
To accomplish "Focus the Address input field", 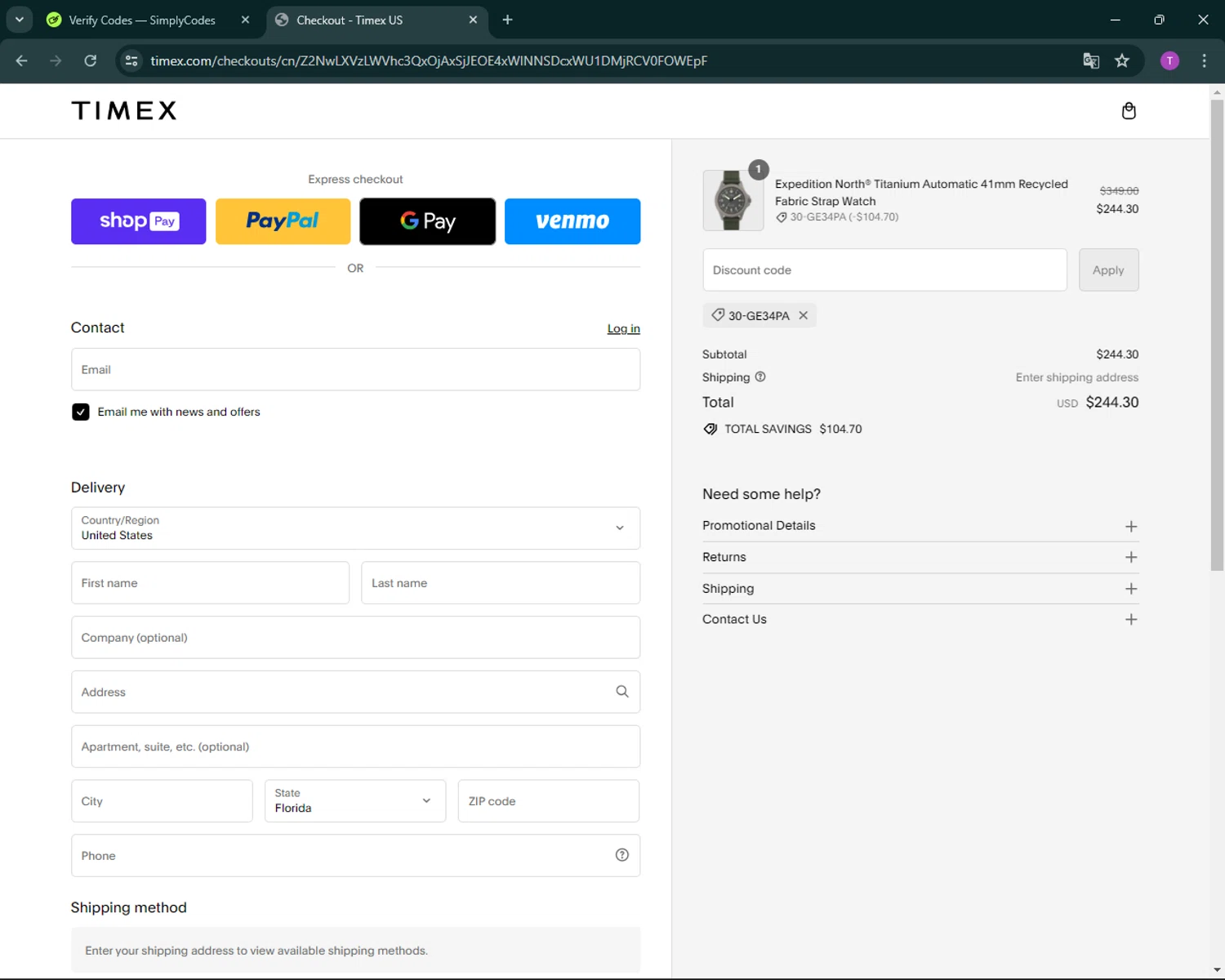I will coord(355,692).
